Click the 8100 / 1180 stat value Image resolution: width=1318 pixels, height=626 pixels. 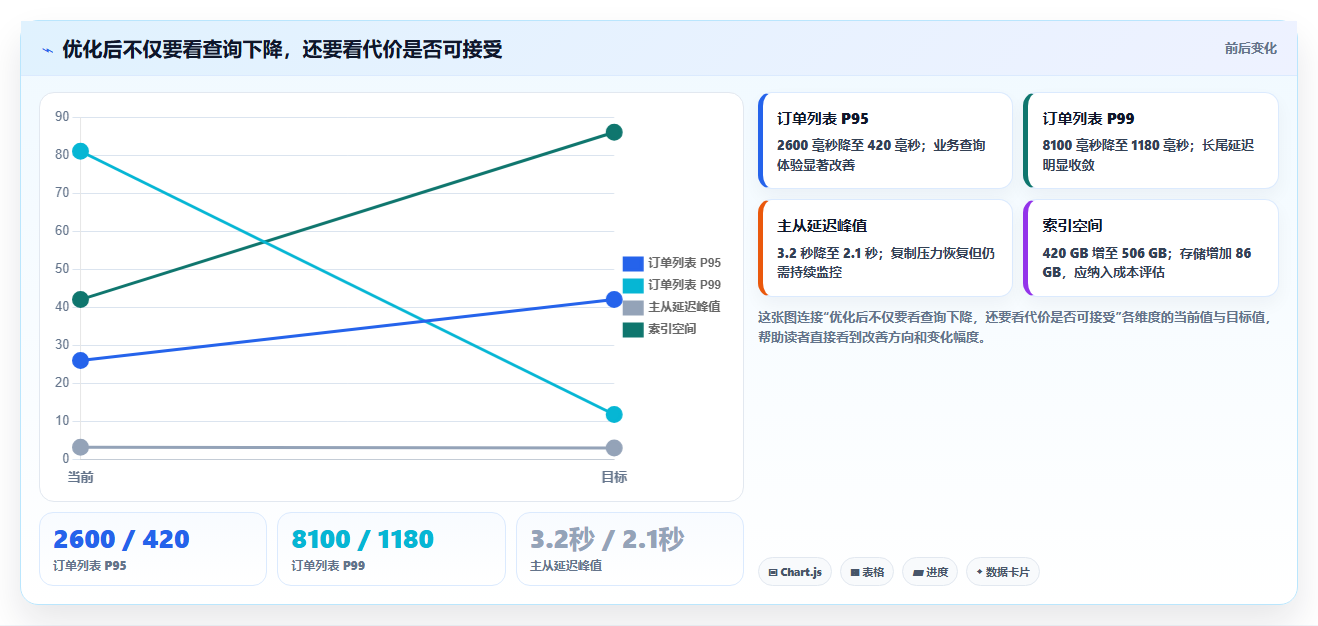pos(363,540)
